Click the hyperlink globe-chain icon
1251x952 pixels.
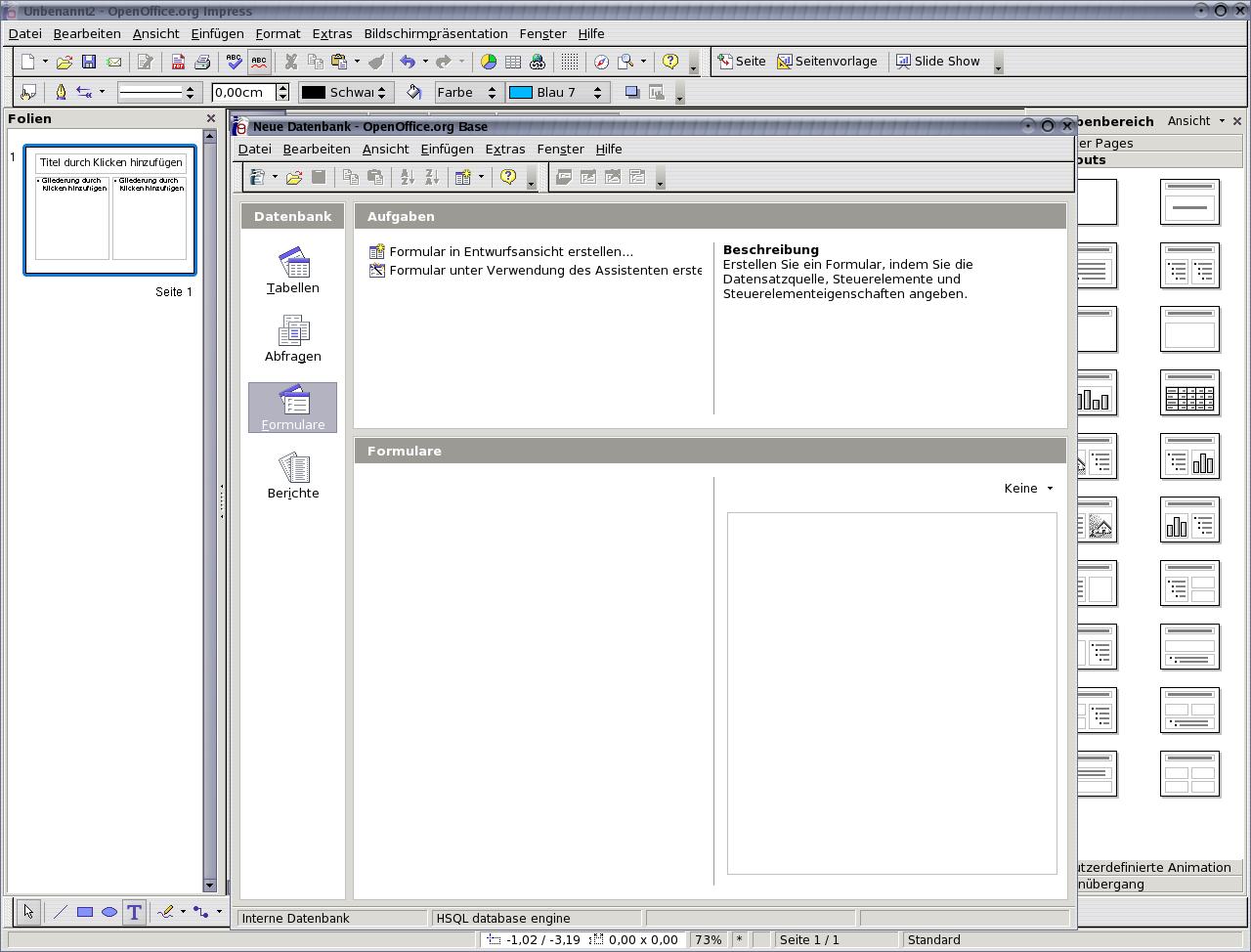[538, 62]
